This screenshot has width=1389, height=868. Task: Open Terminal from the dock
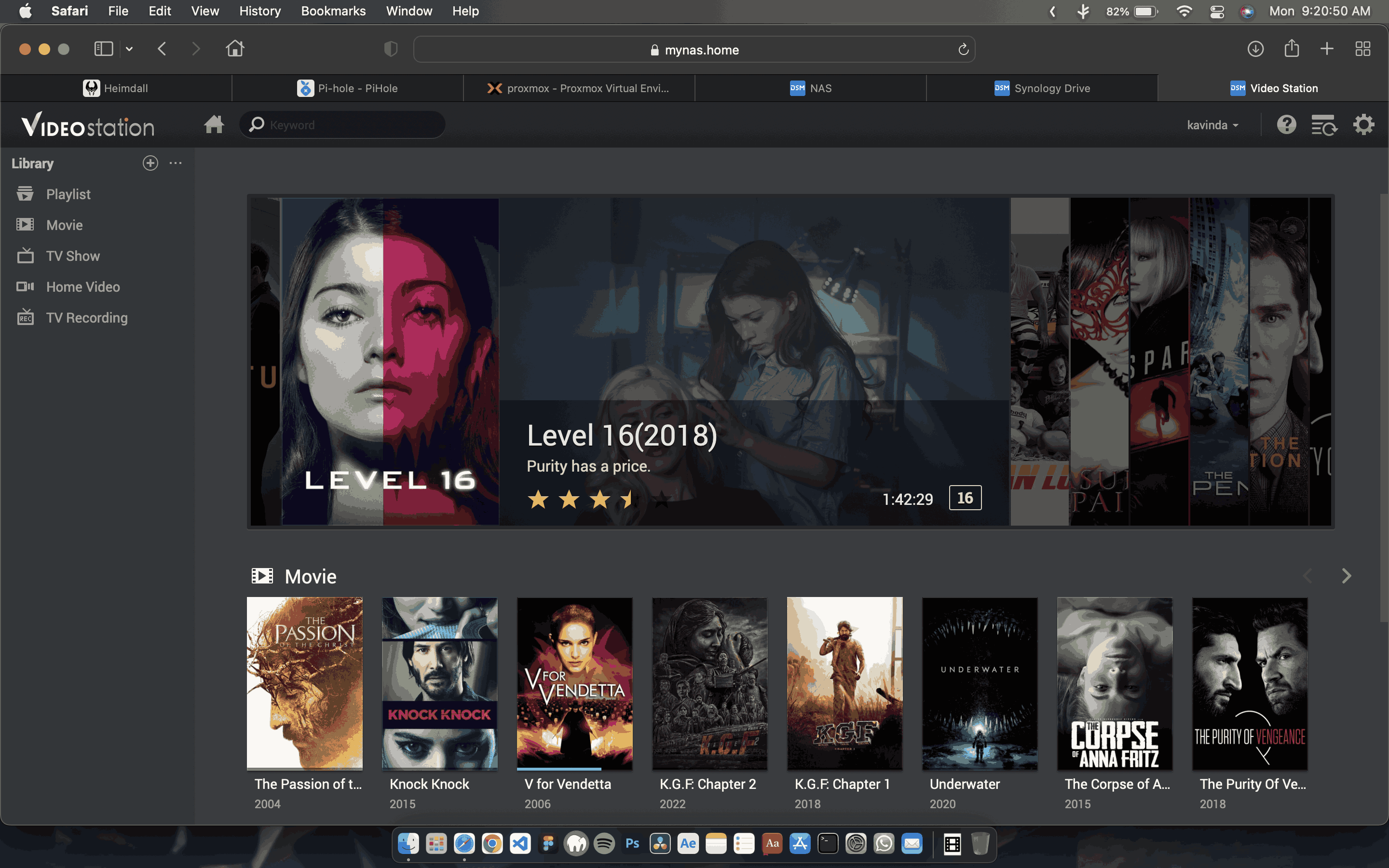pyautogui.click(x=828, y=843)
